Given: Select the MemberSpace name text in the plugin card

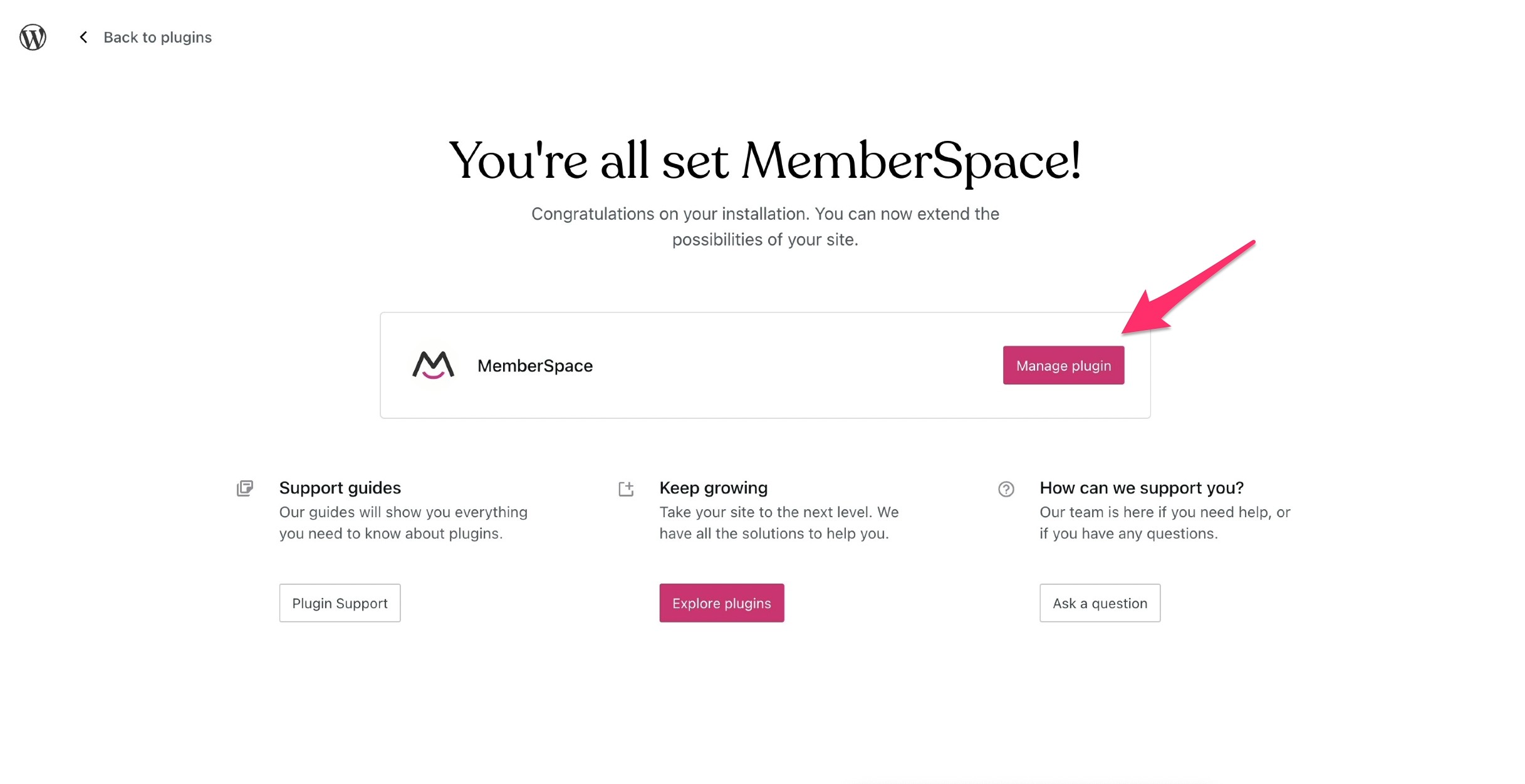Looking at the screenshot, I should pos(535,365).
